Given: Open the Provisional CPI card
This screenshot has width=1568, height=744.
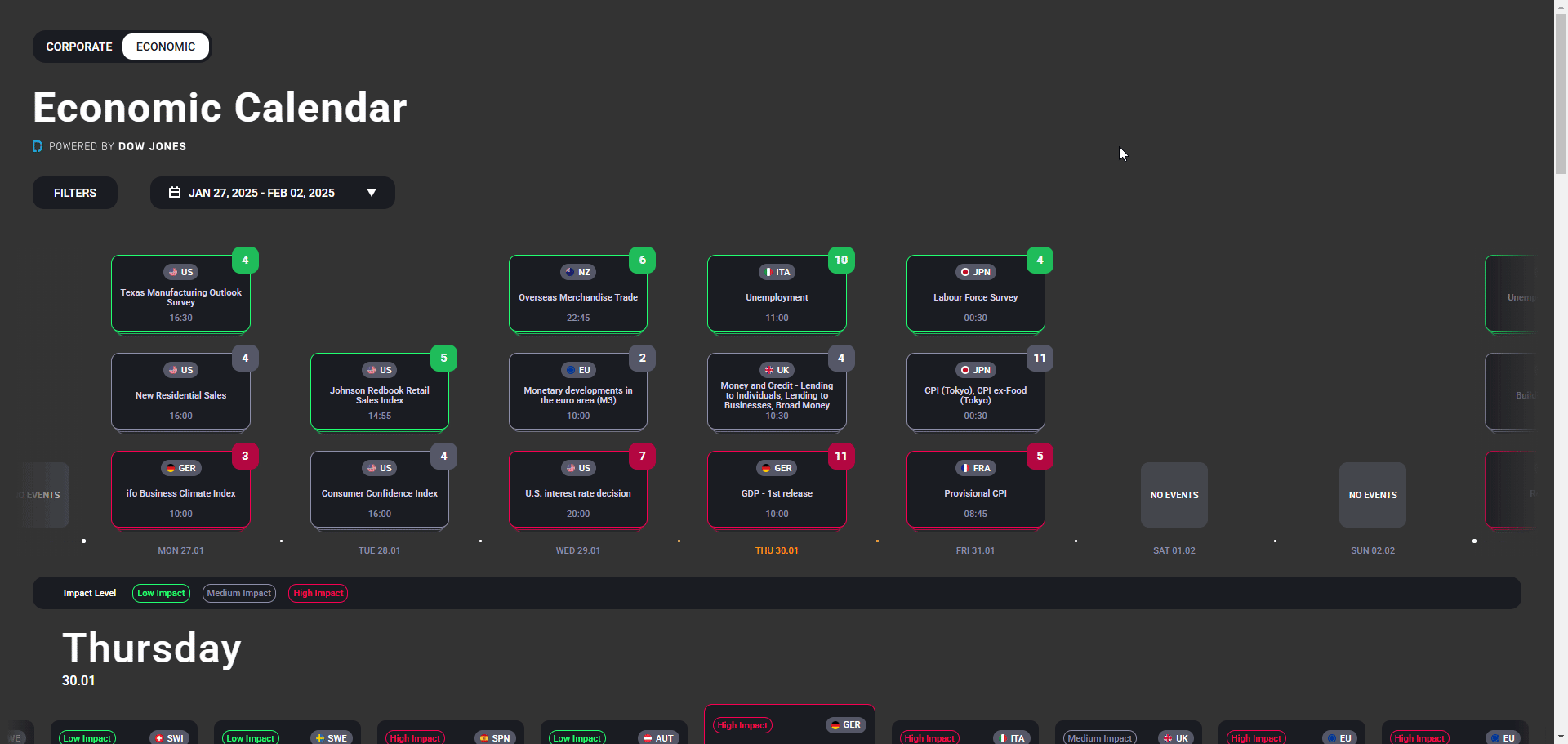Looking at the screenshot, I should click(x=976, y=490).
